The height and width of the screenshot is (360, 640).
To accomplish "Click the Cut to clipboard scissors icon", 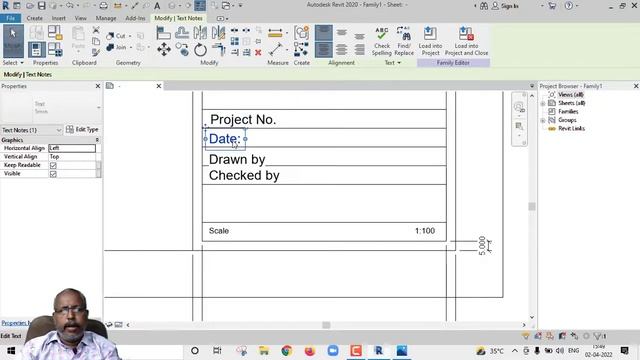I will pyautogui.click(x=96, y=30).
